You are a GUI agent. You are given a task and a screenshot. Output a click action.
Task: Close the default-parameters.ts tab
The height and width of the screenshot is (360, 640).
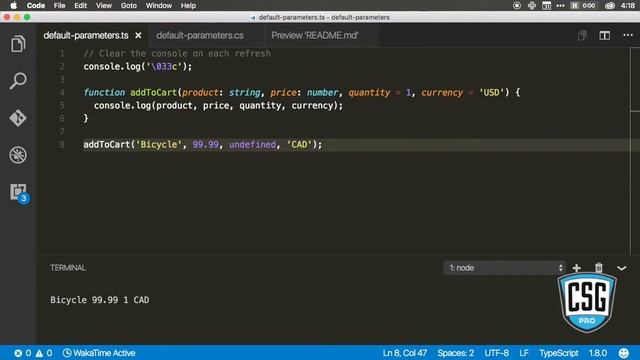(138, 36)
